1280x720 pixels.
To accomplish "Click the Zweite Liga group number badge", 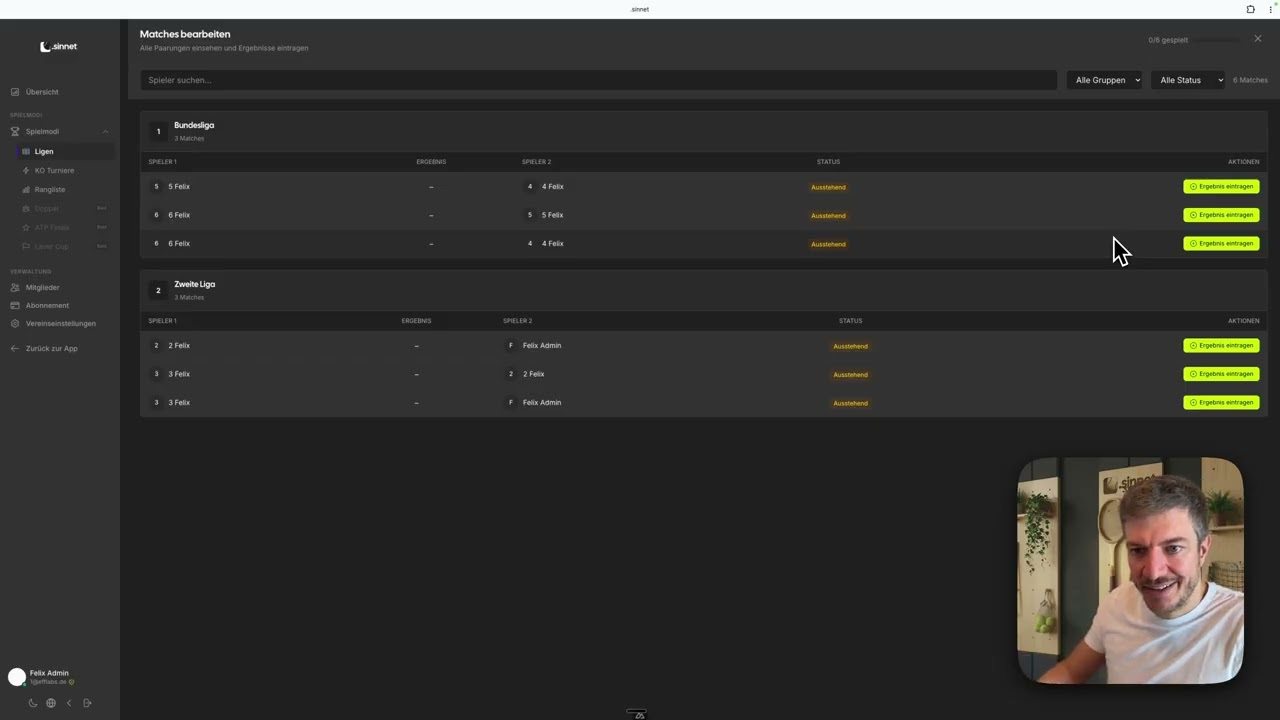I will click(x=158, y=290).
